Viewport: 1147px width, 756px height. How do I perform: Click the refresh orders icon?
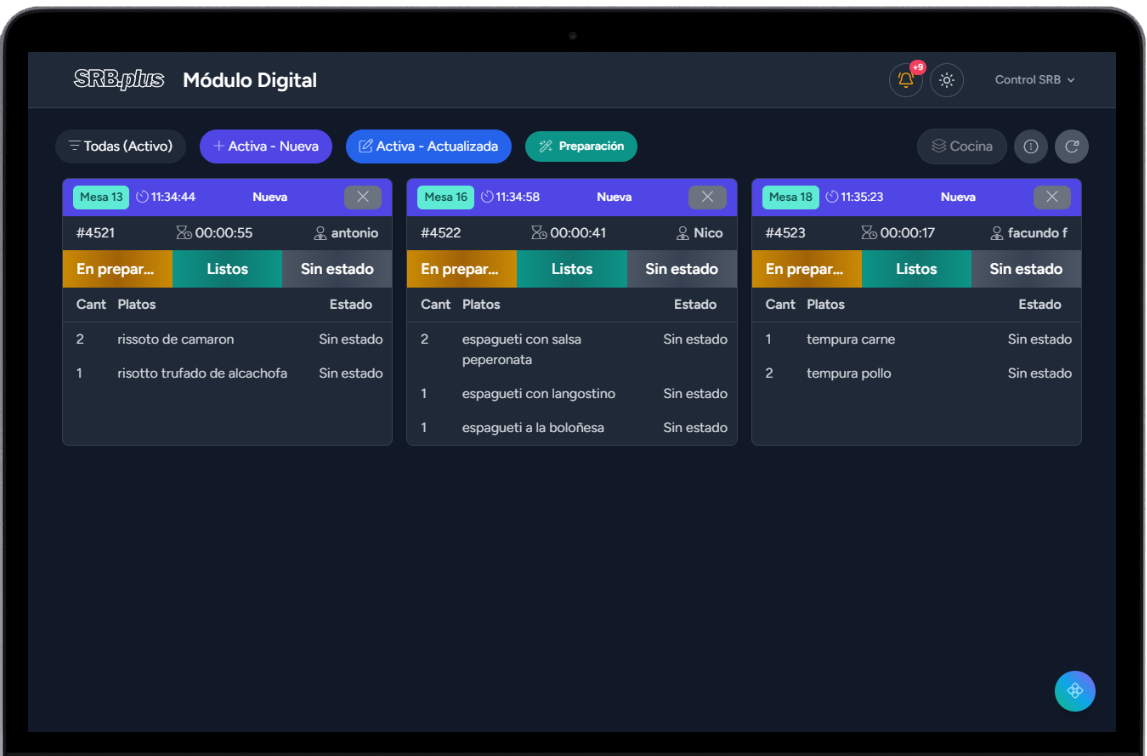[1072, 146]
